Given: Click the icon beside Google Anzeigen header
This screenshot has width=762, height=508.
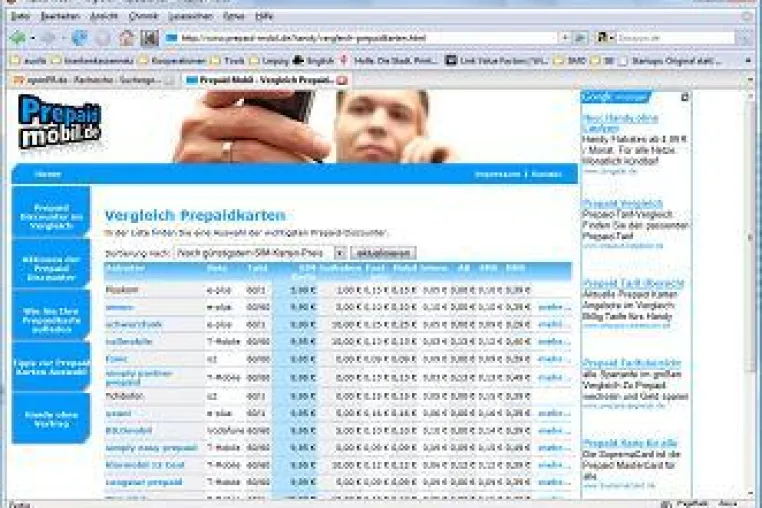Looking at the screenshot, I should pyautogui.click(x=684, y=97).
